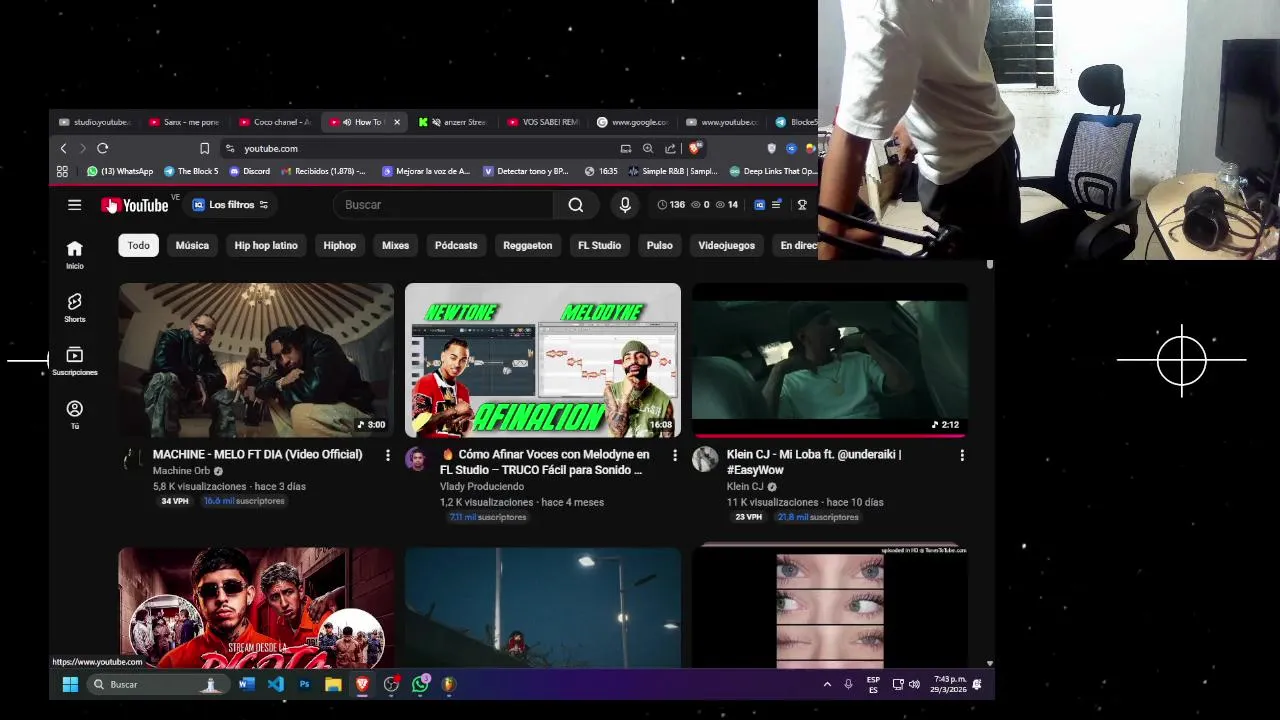Select the Pulso filter chip
The height and width of the screenshot is (720, 1280).
(660, 245)
